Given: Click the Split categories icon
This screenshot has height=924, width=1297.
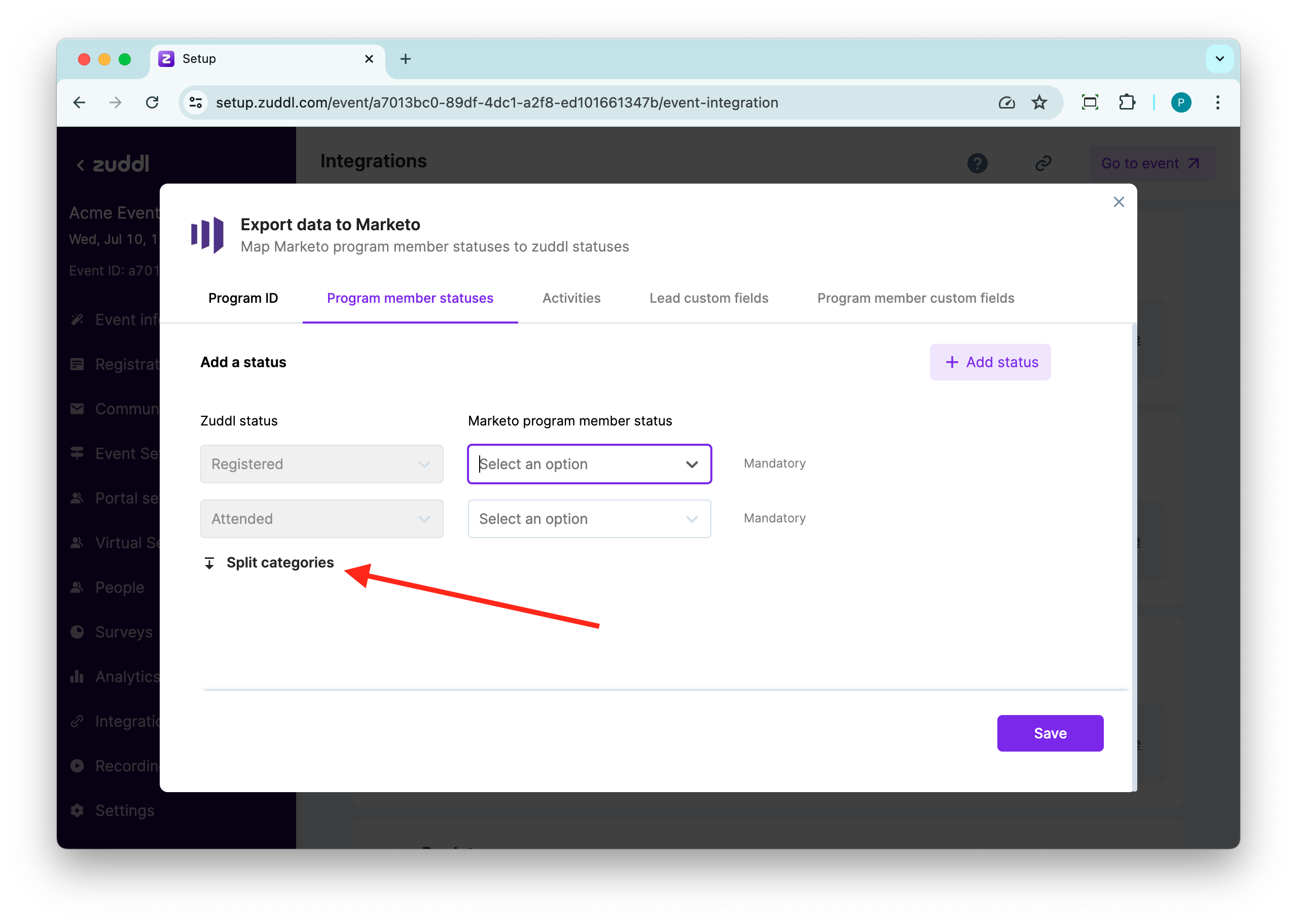Looking at the screenshot, I should [209, 563].
